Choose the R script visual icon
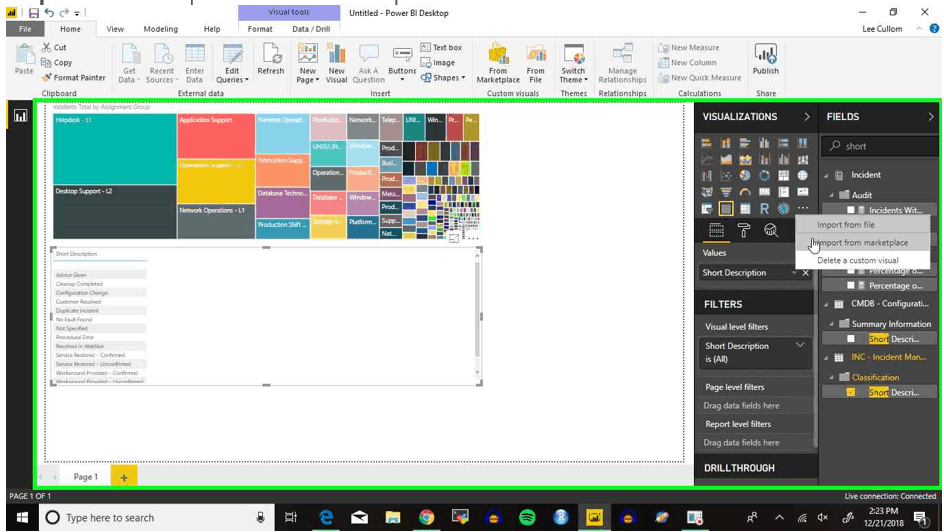This screenshot has width=944, height=532. click(x=765, y=209)
